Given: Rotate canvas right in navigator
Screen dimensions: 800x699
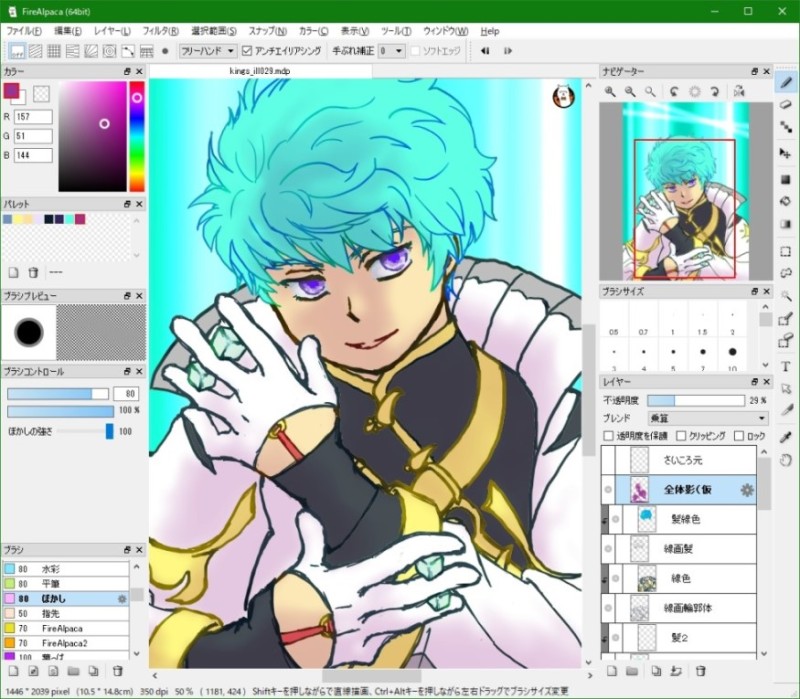Looking at the screenshot, I should click(715, 91).
